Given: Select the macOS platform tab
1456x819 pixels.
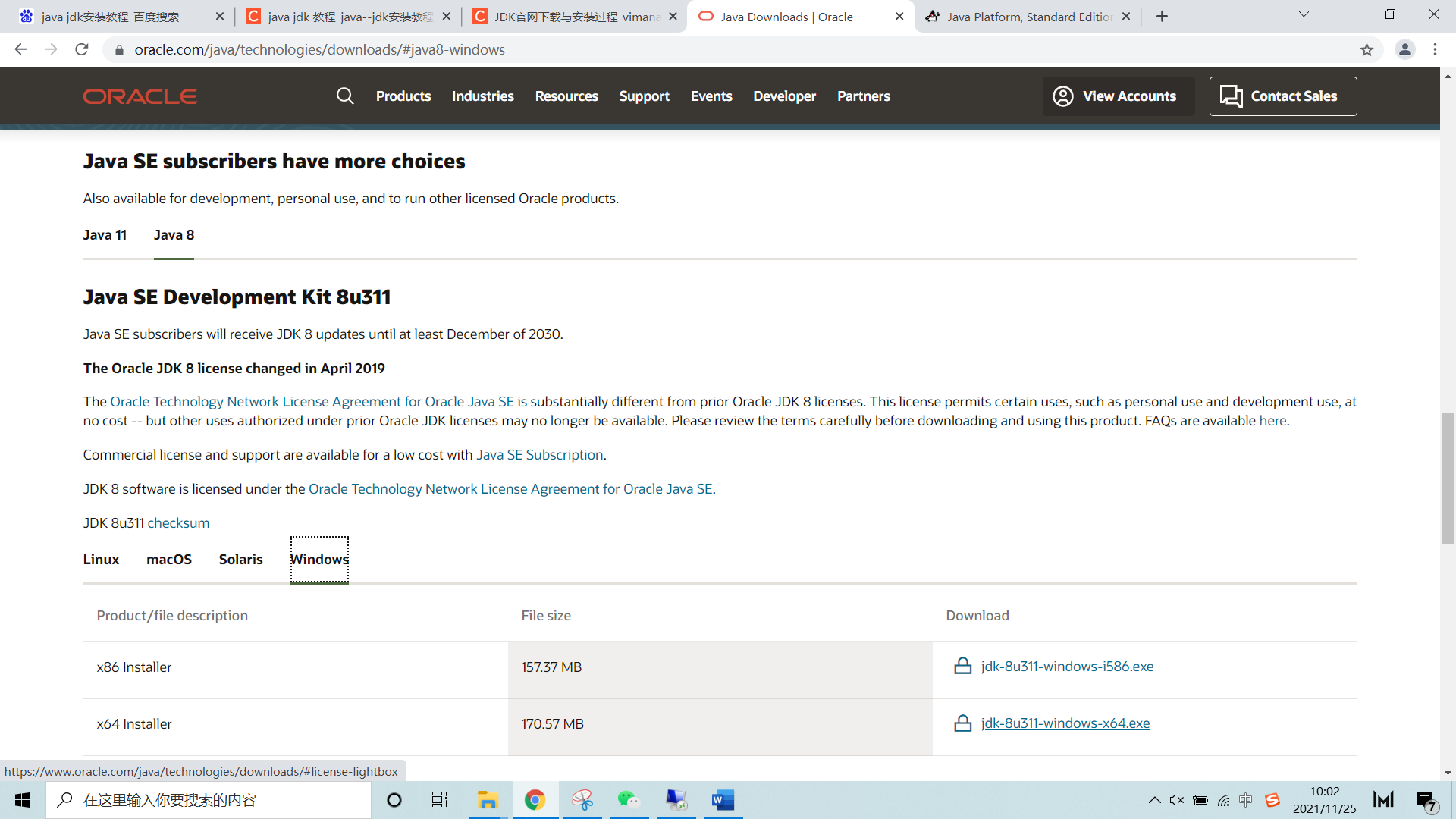Looking at the screenshot, I should pos(168,560).
